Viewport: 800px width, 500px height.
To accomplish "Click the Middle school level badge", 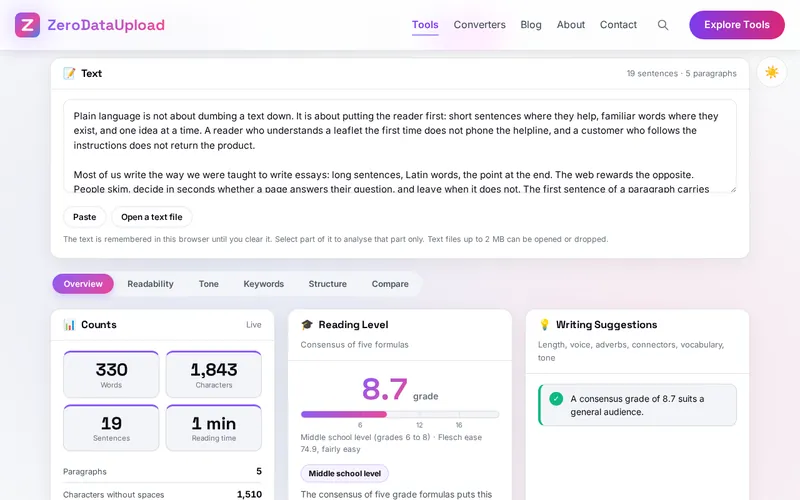I will coord(345,473).
